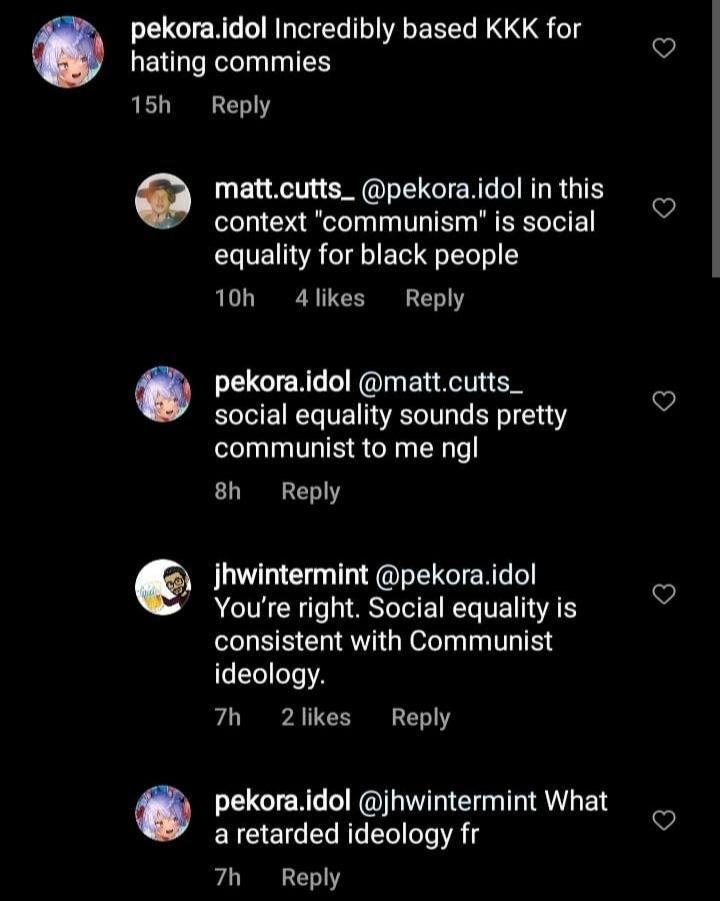
Task: View 4 likes on matt.cutts_ comment
Action: [329, 297]
